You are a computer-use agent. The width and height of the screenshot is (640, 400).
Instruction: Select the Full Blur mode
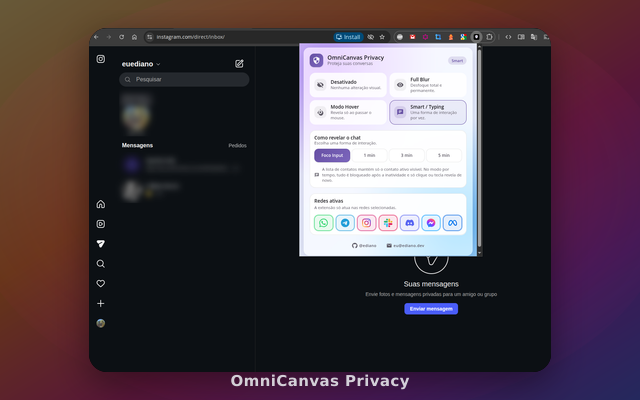(x=428, y=85)
